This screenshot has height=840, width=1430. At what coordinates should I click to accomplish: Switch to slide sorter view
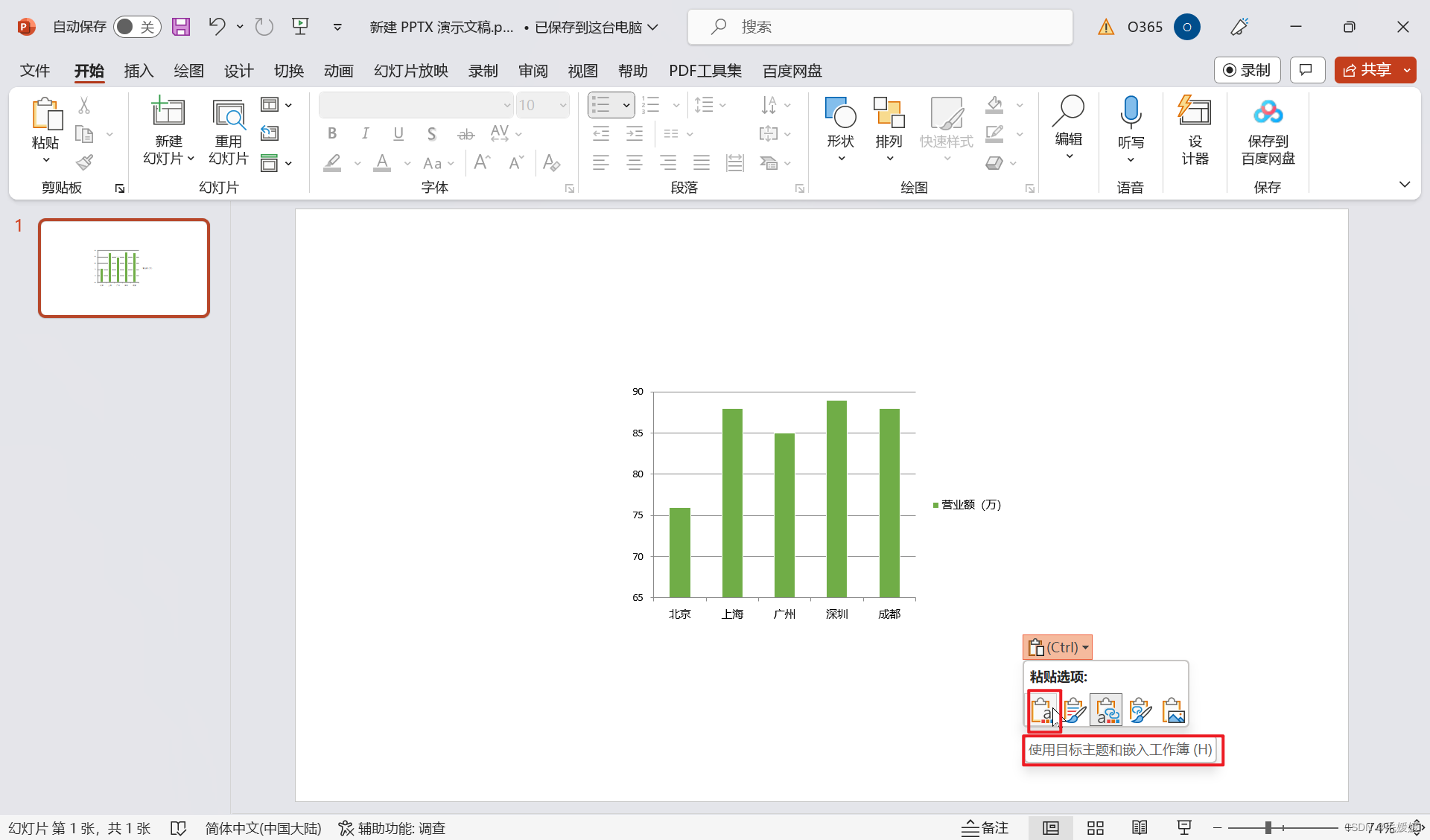point(1095,827)
